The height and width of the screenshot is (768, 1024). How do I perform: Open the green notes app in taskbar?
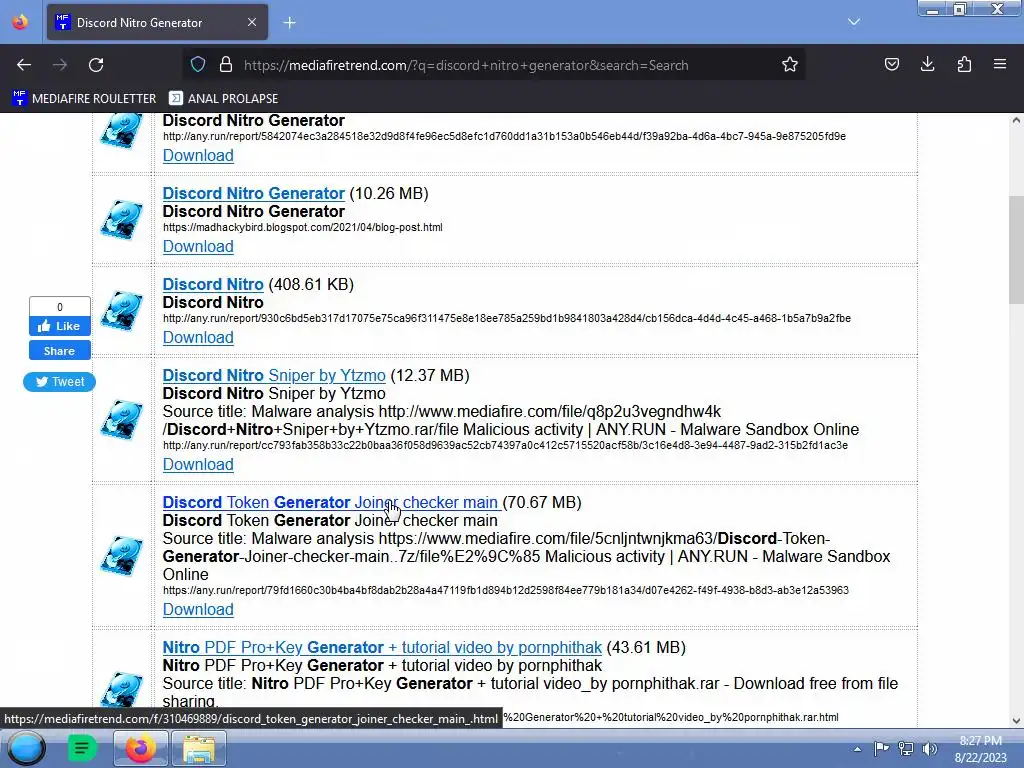pos(82,748)
